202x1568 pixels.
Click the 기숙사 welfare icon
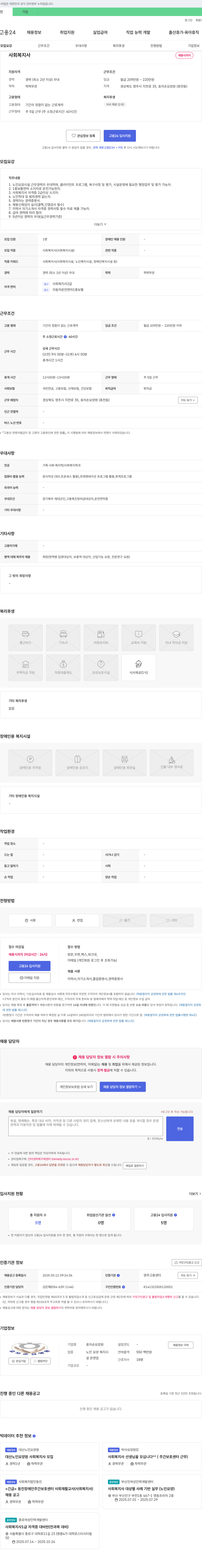pyautogui.click(x=63, y=637)
